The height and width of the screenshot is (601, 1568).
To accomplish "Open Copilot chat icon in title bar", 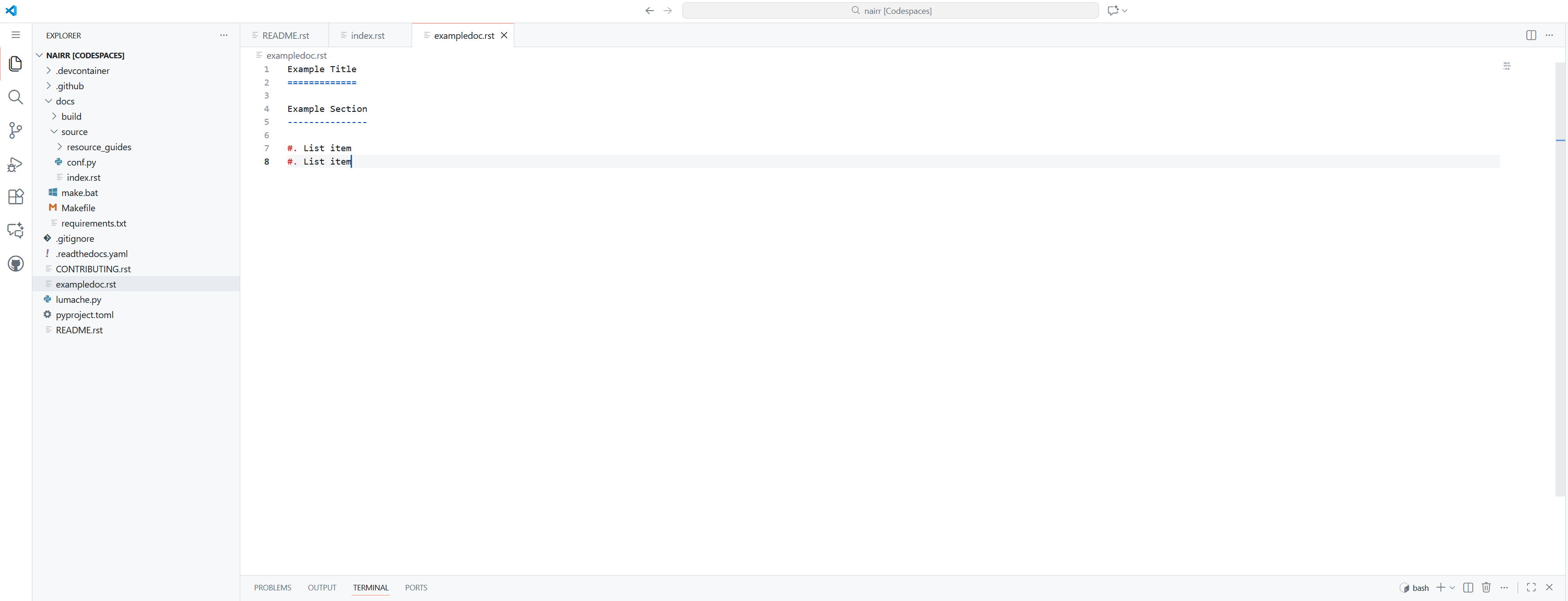I will 1112,10.
